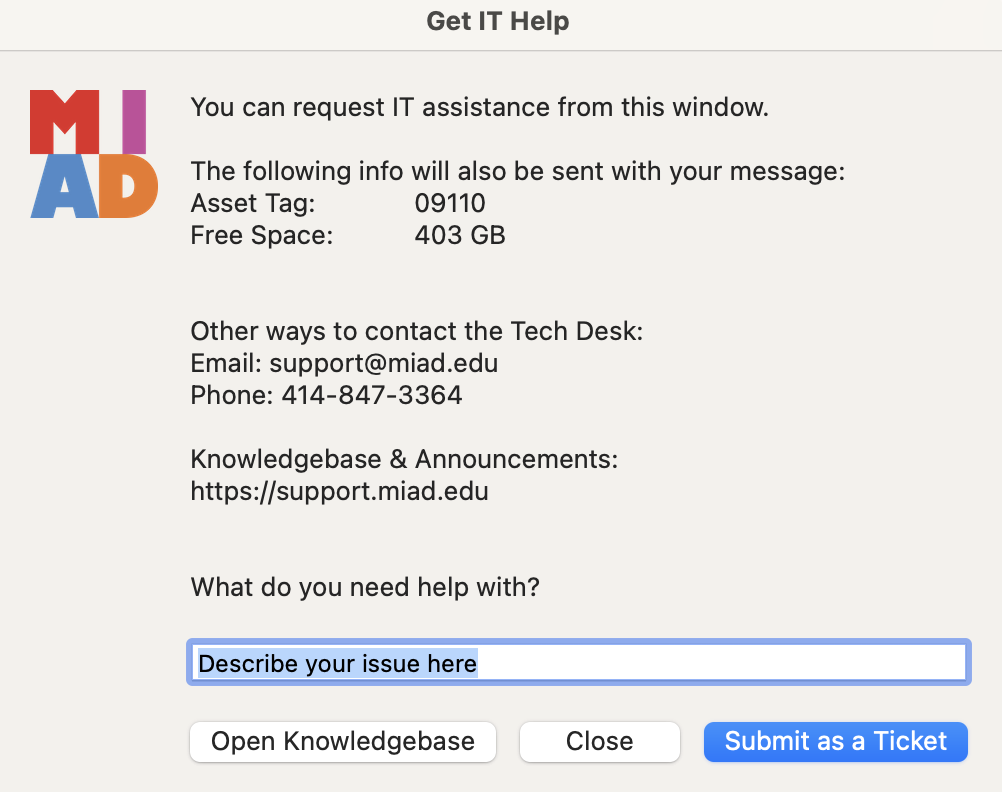Click the Other ways to contact text

point(417,331)
